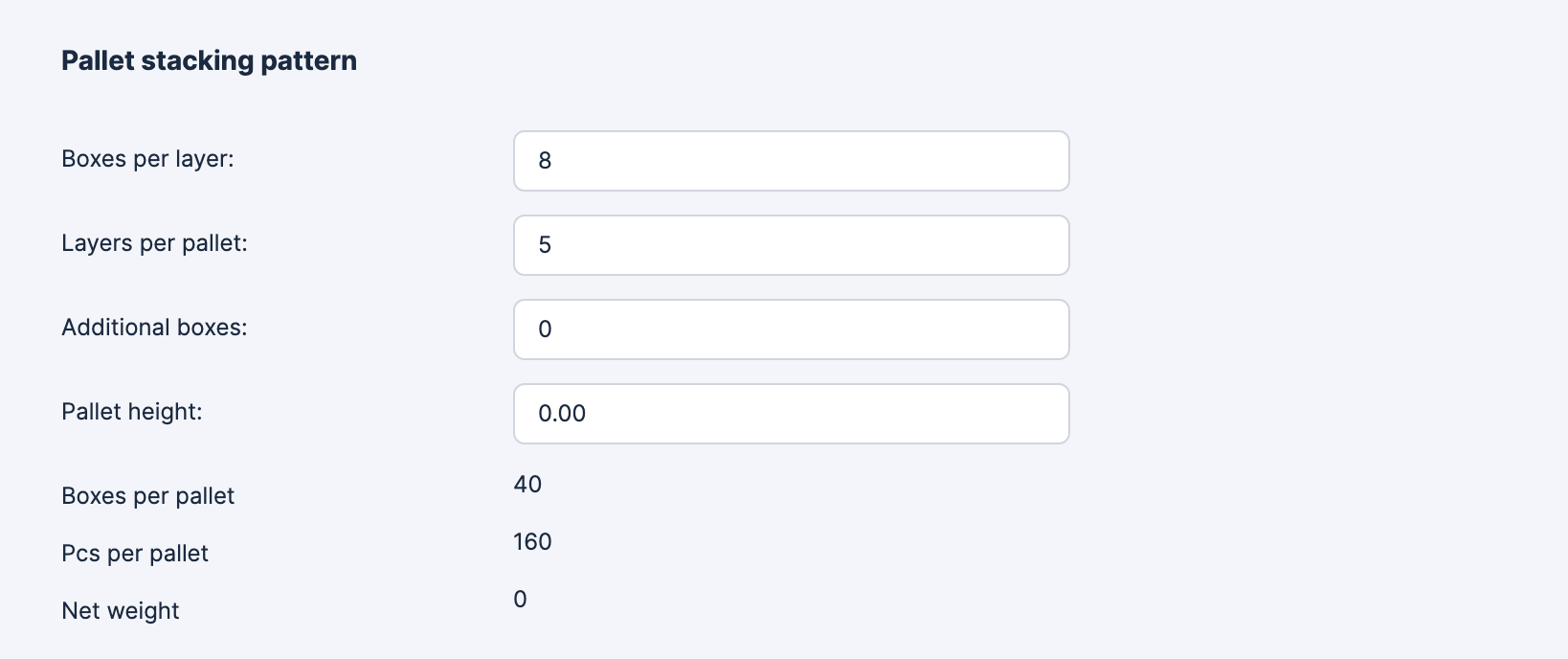The height and width of the screenshot is (659, 1568).
Task: Click the number 8 in the first field
Action: pos(545,161)
